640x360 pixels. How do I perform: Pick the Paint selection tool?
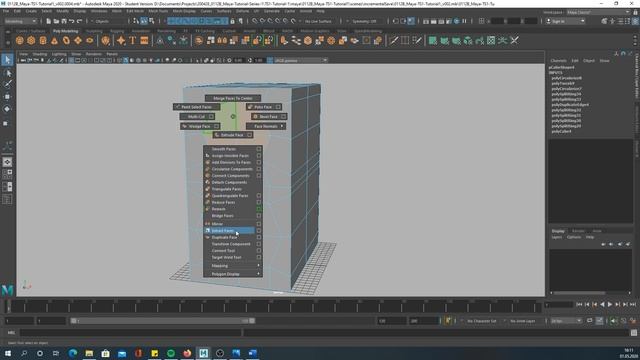point(7,84)
